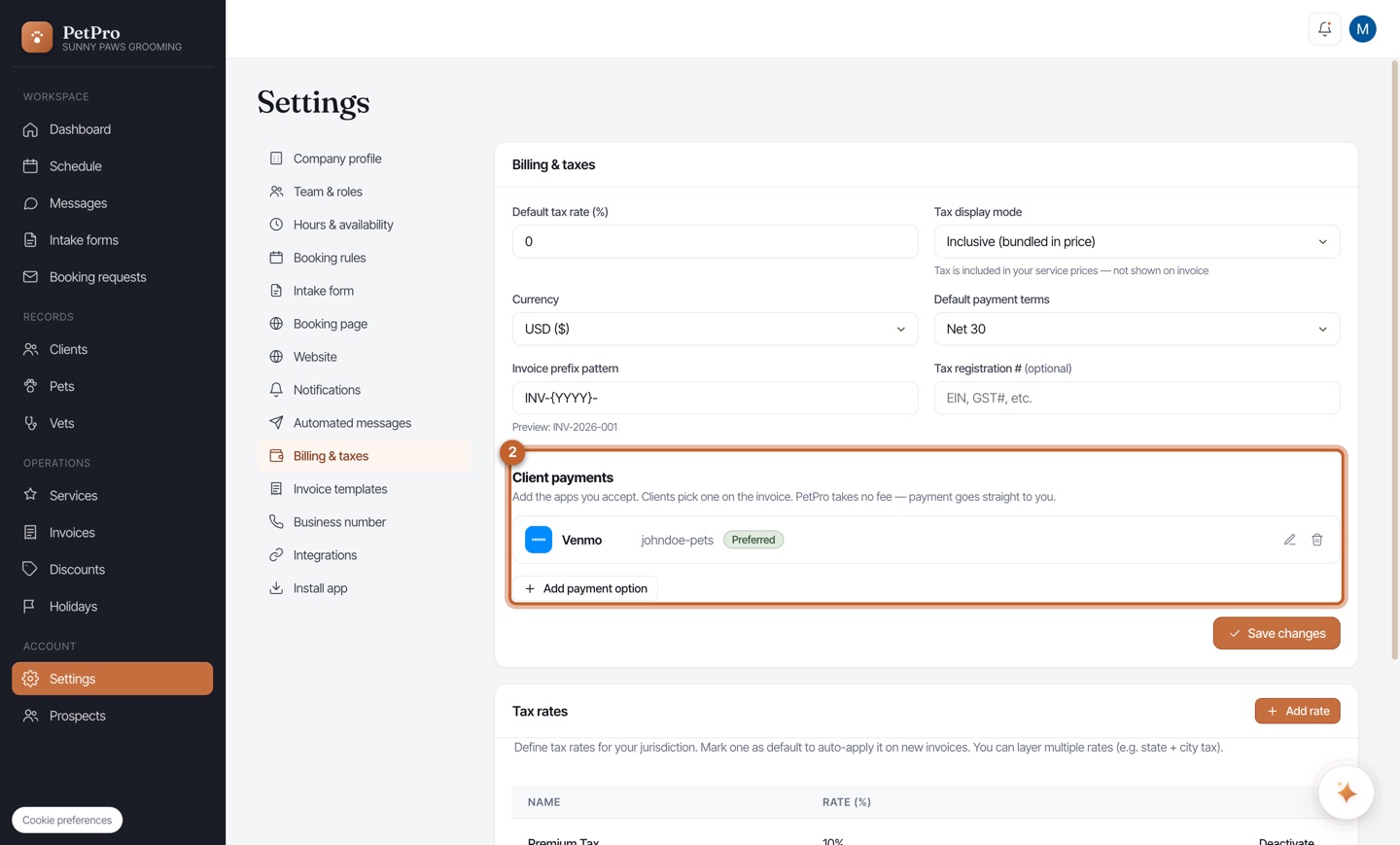The image size is (1400, 845).
Task: Open Booking requests in sidebar
Action: point(112,277)
